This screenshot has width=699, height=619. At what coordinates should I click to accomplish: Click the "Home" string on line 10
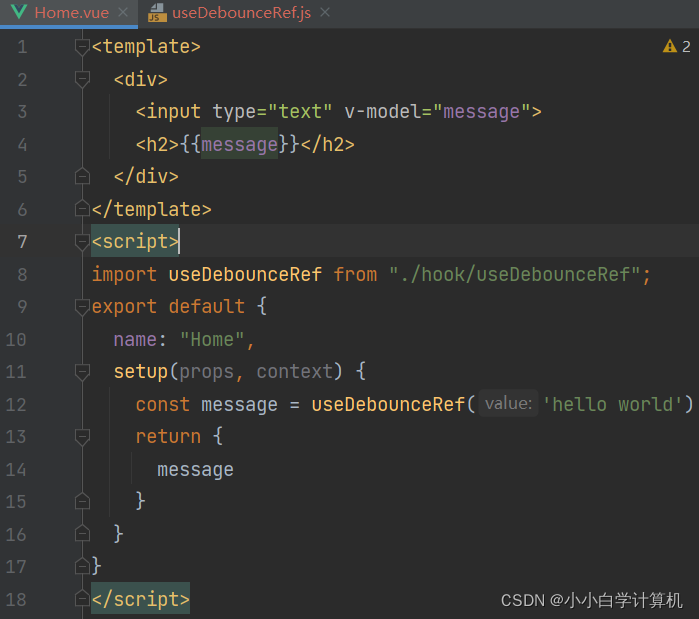pos(212,340)
